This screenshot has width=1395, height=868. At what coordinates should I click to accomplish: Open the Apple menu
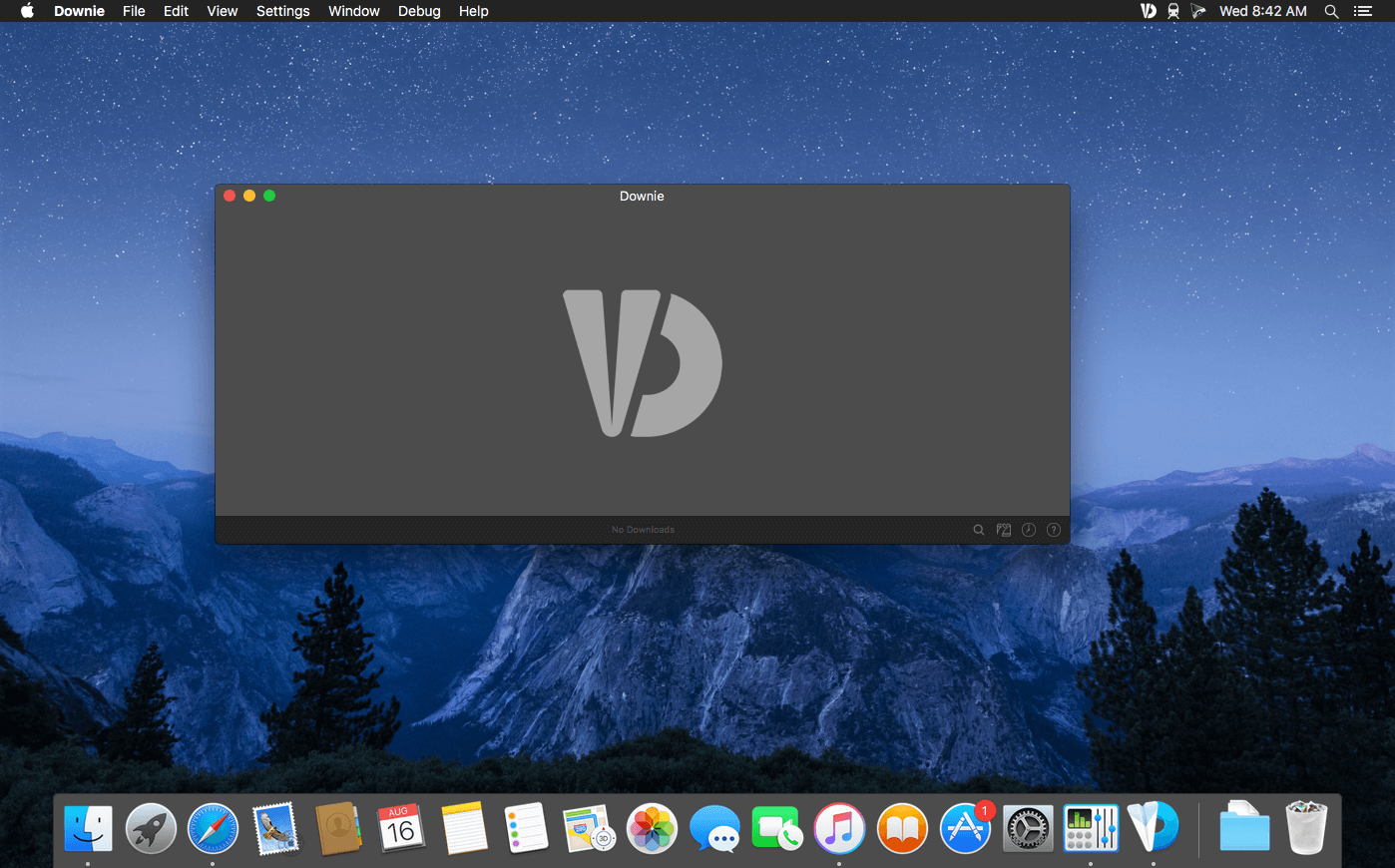tap(27, 11)
